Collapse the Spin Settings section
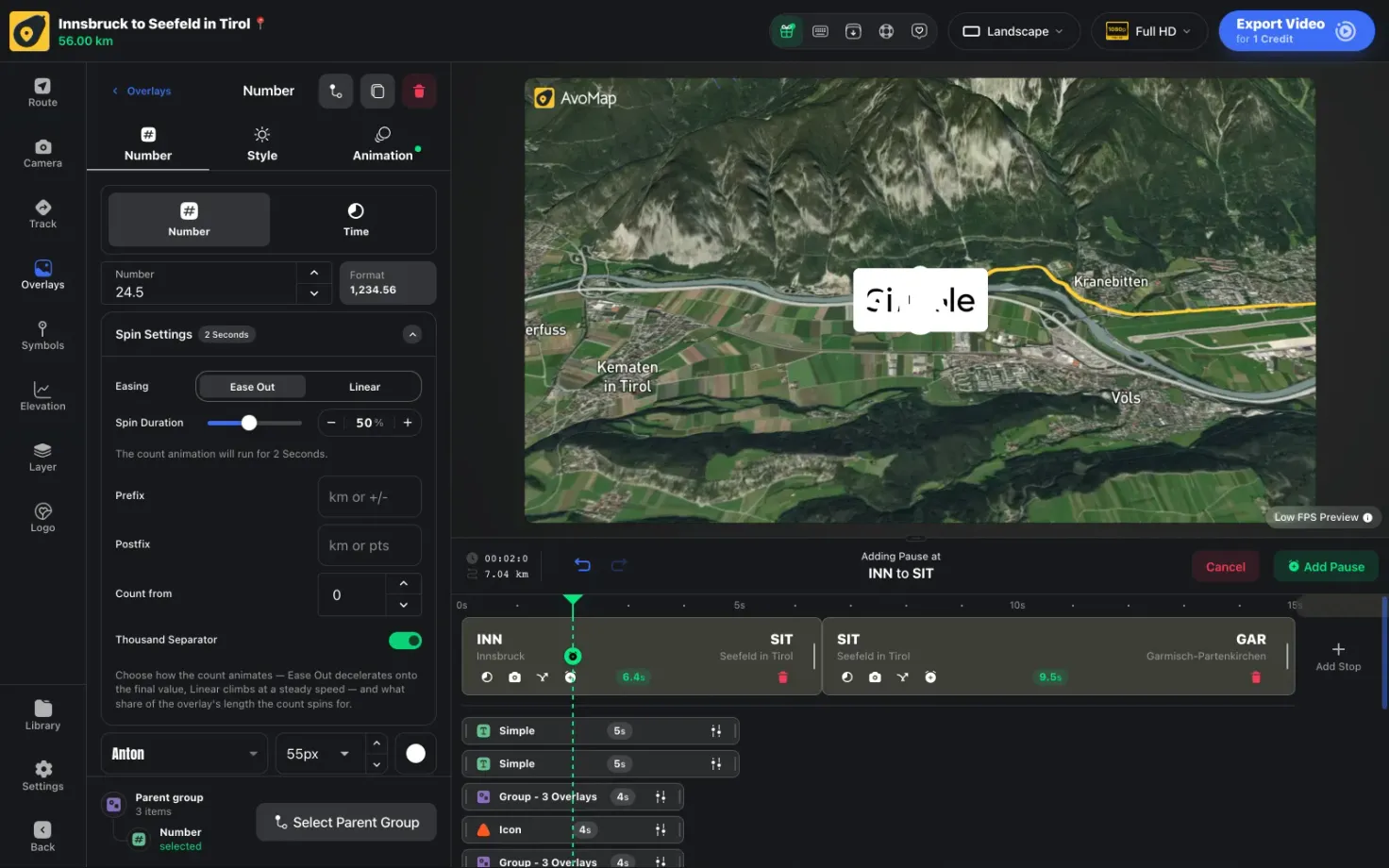1389x868 pixels. point(412,335)
